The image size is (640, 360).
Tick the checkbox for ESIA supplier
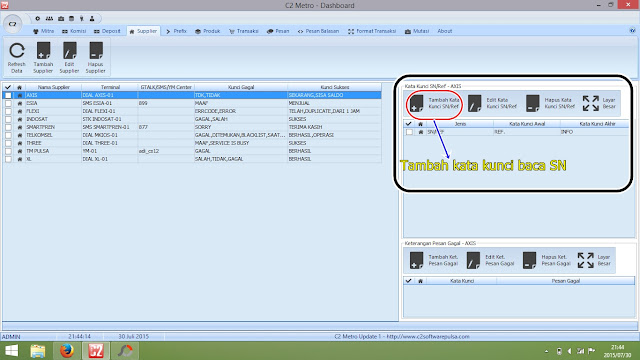pos(8,103)
